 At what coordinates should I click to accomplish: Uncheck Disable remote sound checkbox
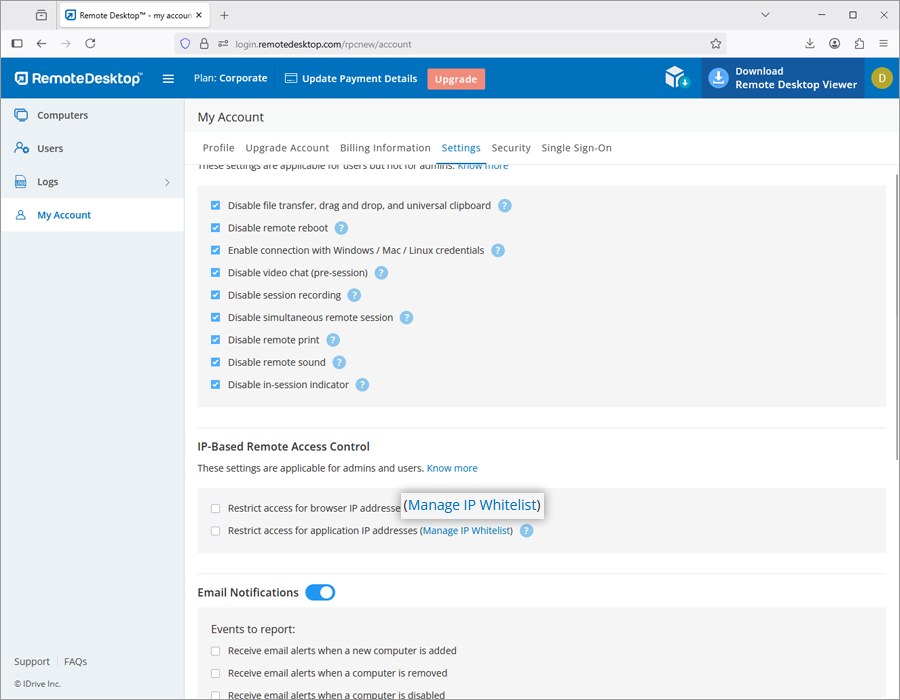(x=215, y=362)
